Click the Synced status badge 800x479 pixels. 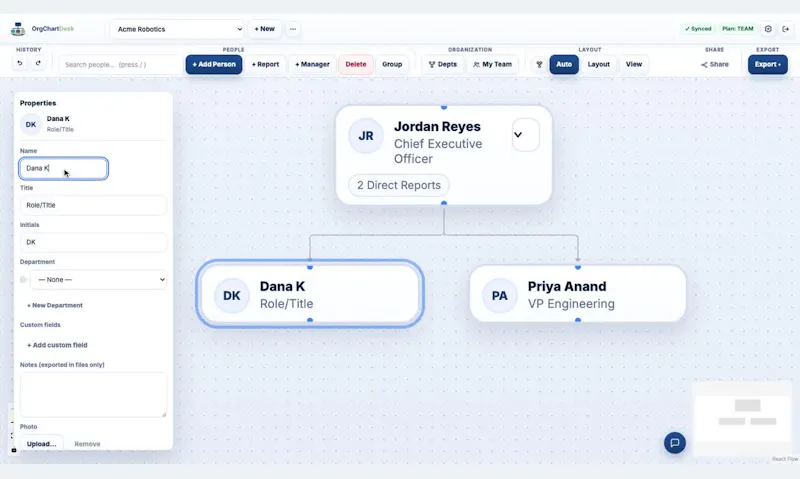coord(698,29)
